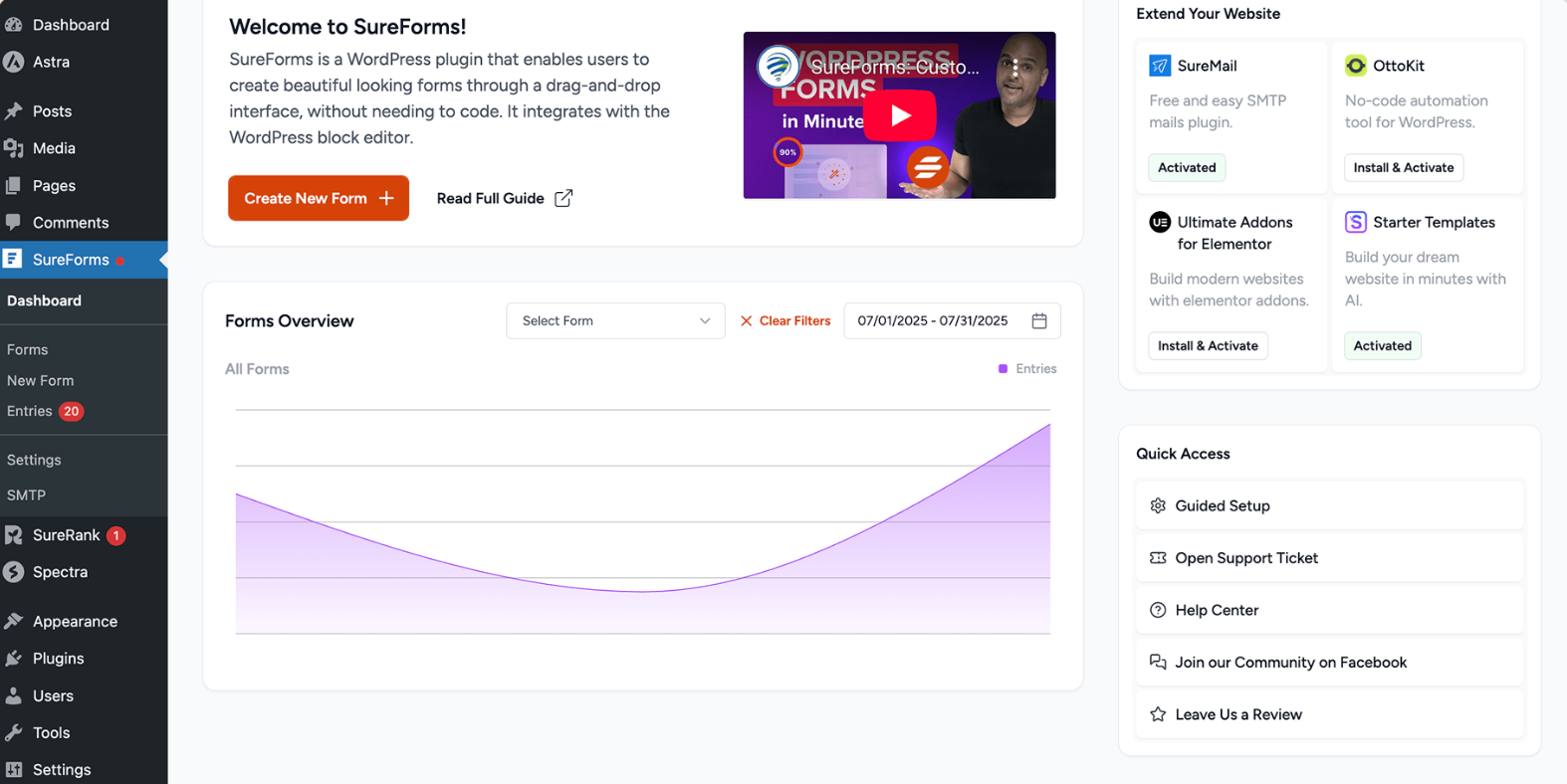The height and width of the screenshot is (784, 1567).
Task: Click the Open Support Ticket icon
Action: [1158, 558]
